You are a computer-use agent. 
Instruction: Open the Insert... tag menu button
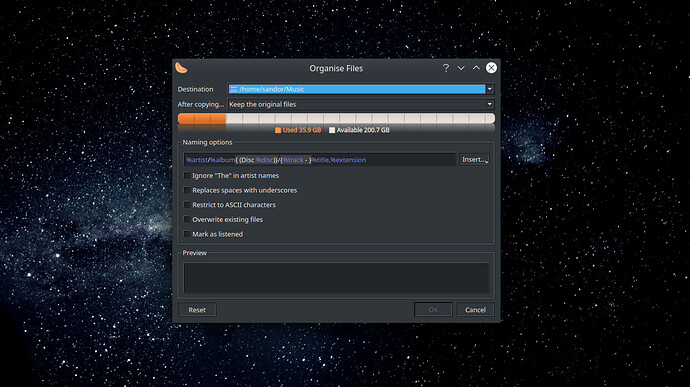(x=474, y=159)
